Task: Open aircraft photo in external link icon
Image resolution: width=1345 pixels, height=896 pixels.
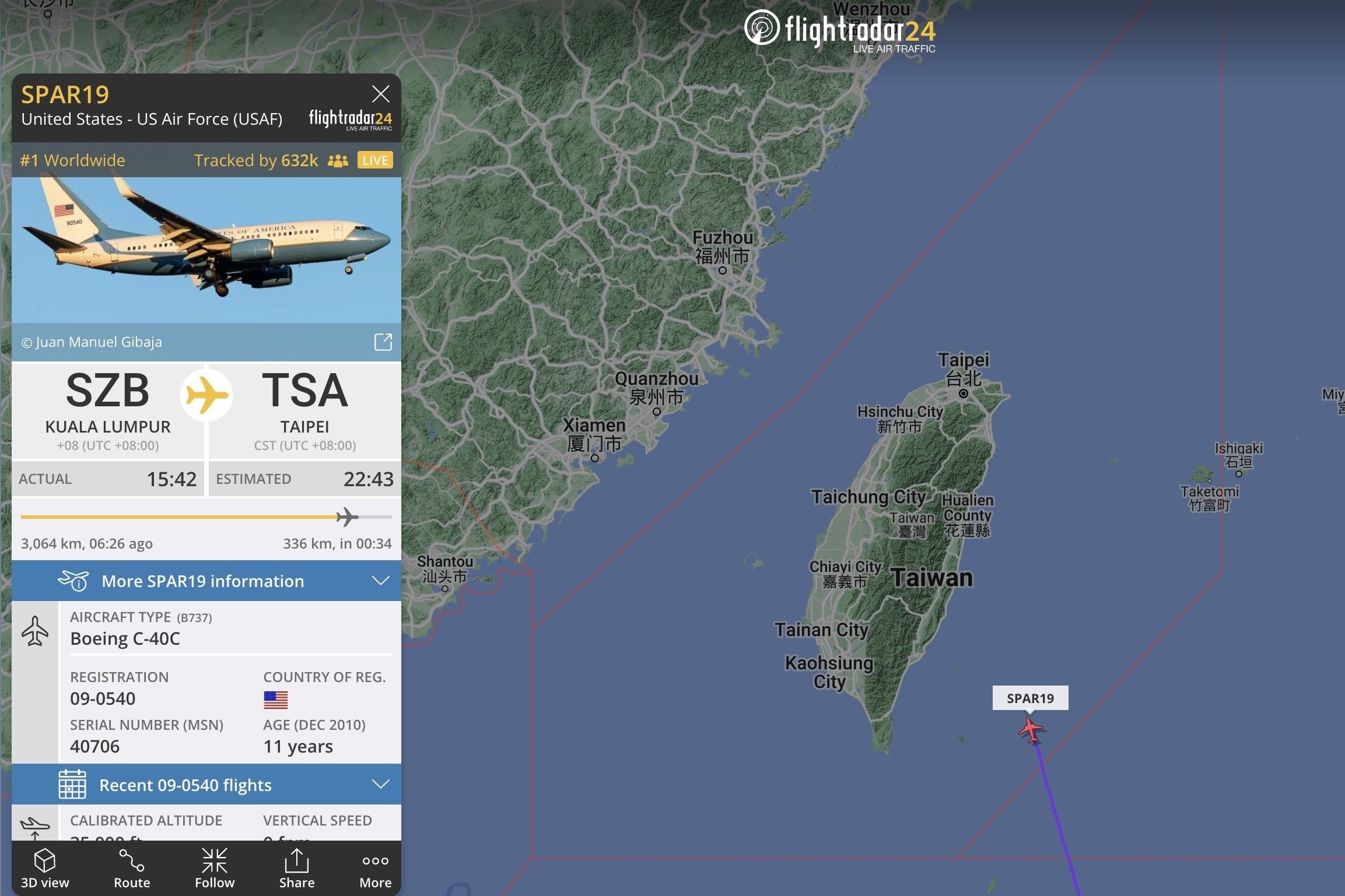Action: click(x=383, y=342)
